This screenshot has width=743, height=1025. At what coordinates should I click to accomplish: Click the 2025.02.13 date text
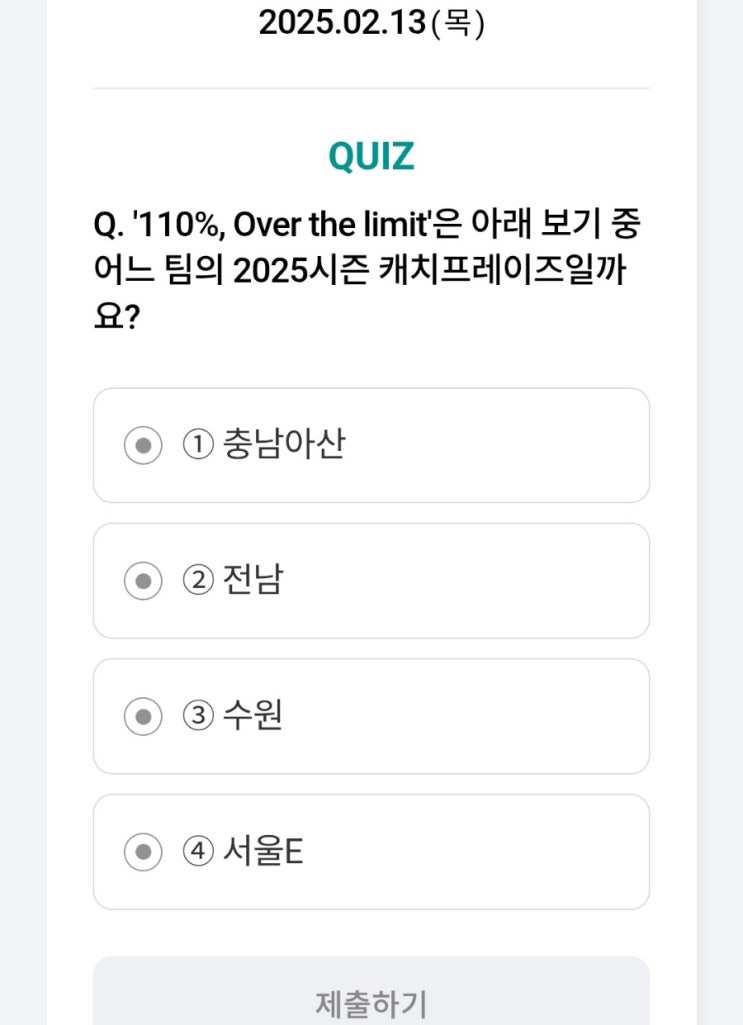(341, 22)
